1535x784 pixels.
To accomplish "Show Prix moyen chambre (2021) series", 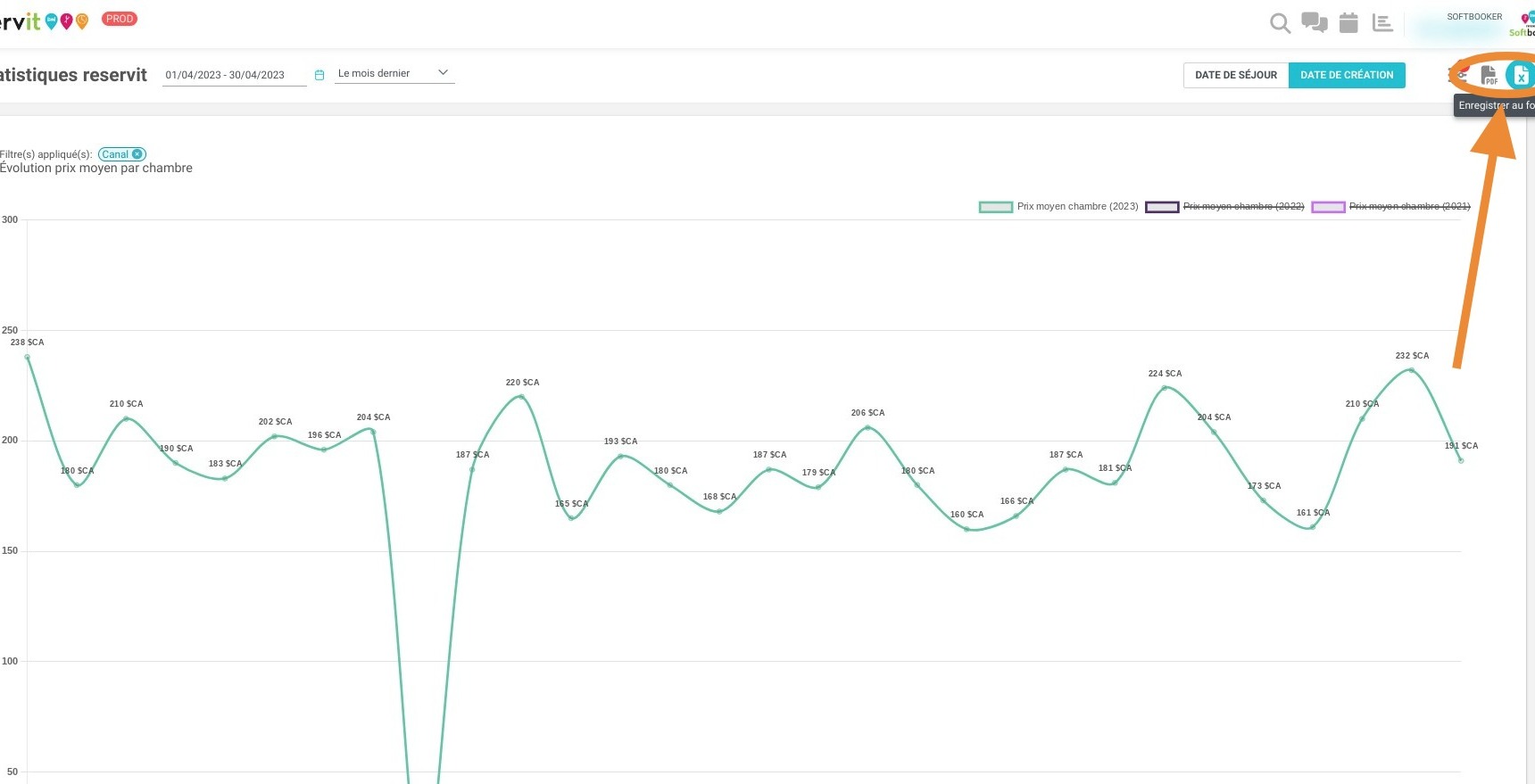I will click(x=1390, y=206).
